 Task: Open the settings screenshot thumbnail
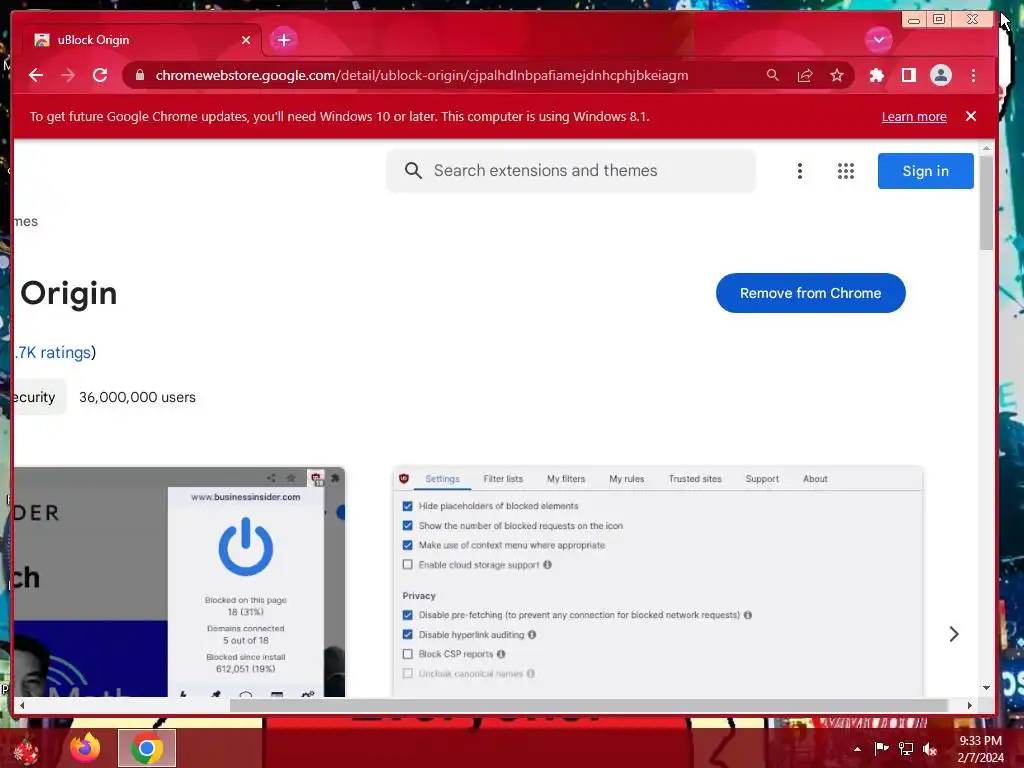(x=658, y=581)
